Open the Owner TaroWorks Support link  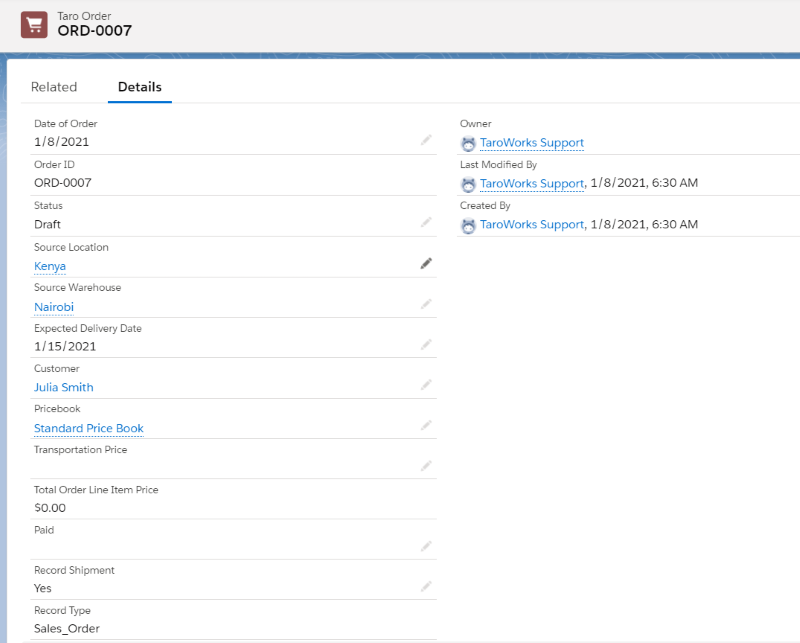click(532, 142)
